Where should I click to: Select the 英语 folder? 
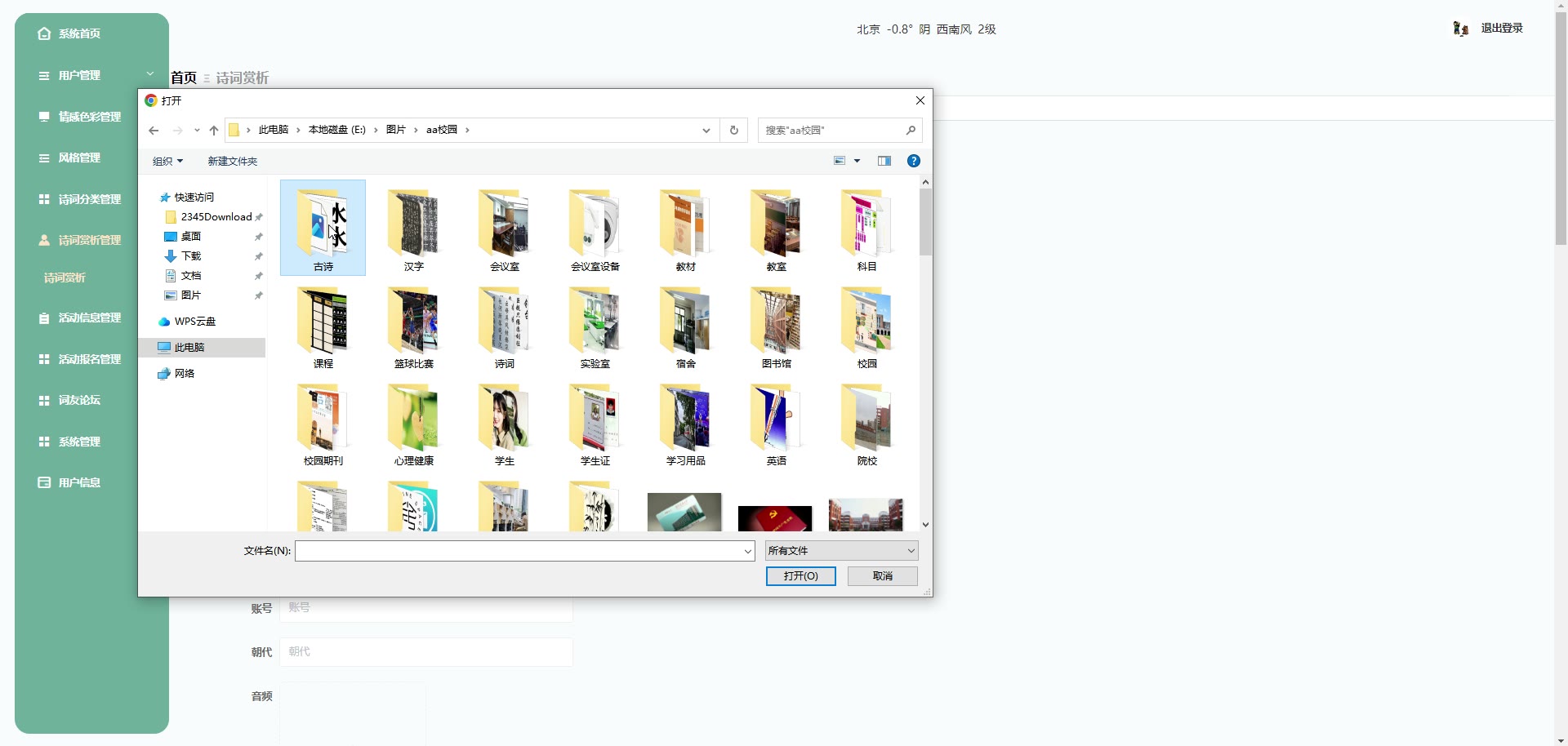coord(776,422)
